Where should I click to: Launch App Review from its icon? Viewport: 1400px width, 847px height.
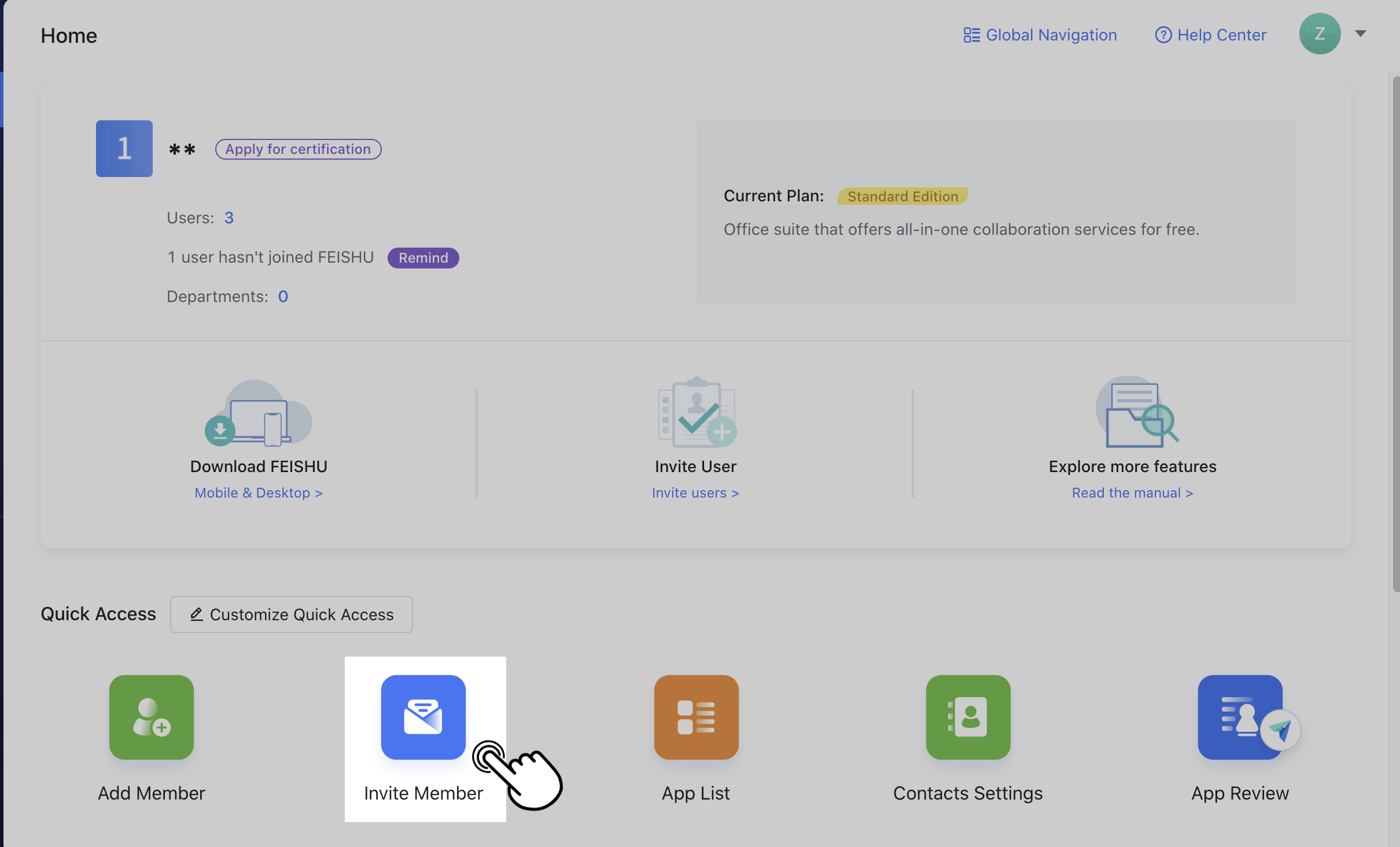(x=1239, y=717)
